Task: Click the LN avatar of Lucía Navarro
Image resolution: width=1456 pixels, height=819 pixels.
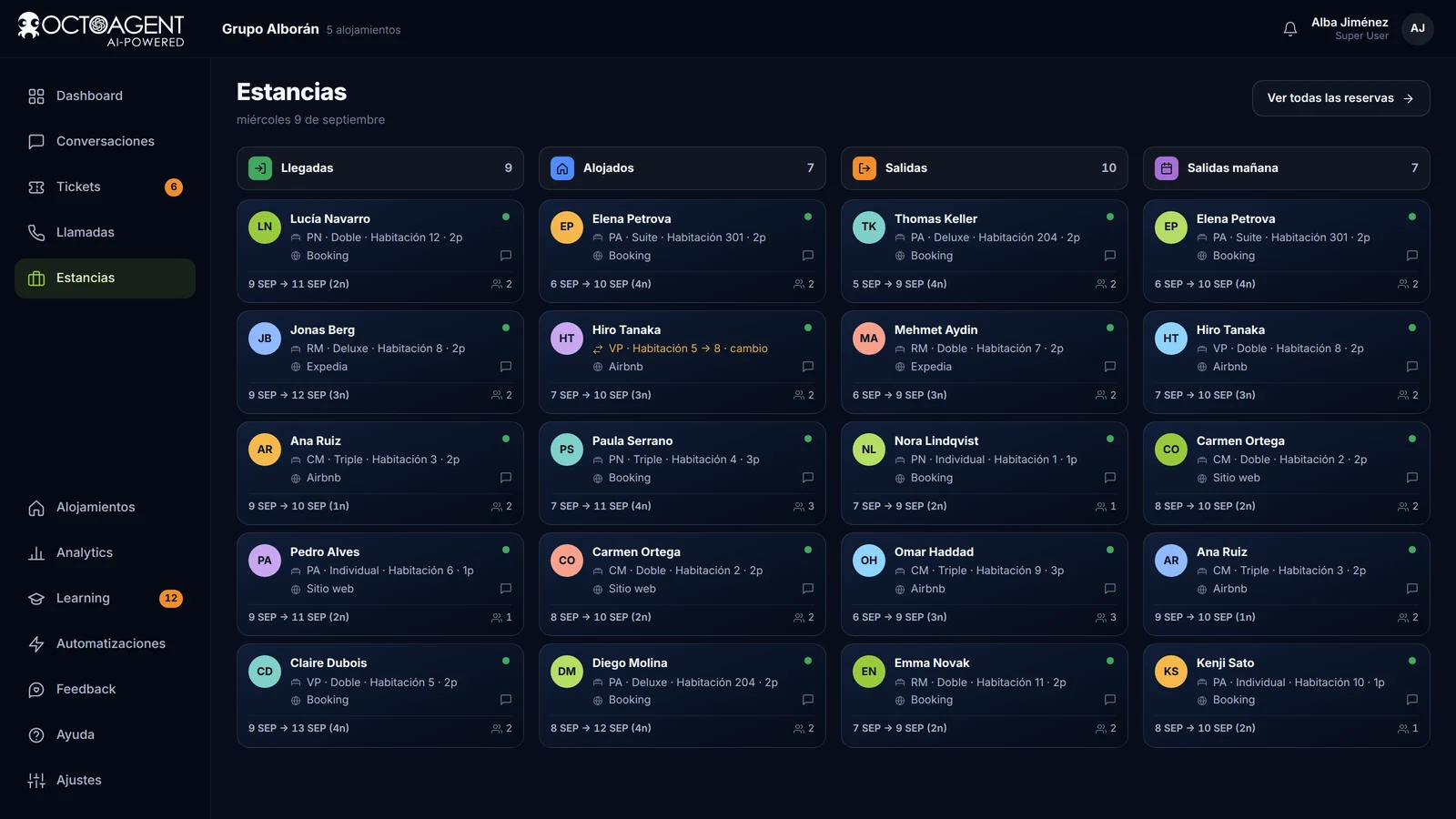Action: (x=265, y=227)
